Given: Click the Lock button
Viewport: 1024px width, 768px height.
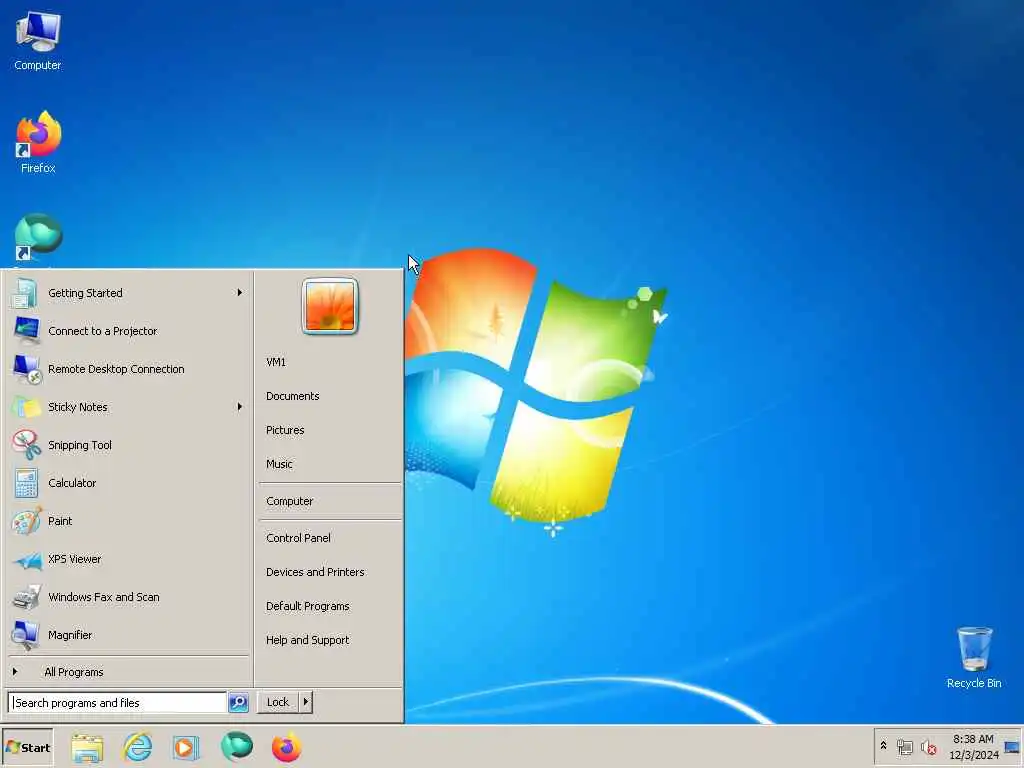Looking at the screenshot, I should click(278, 702).
